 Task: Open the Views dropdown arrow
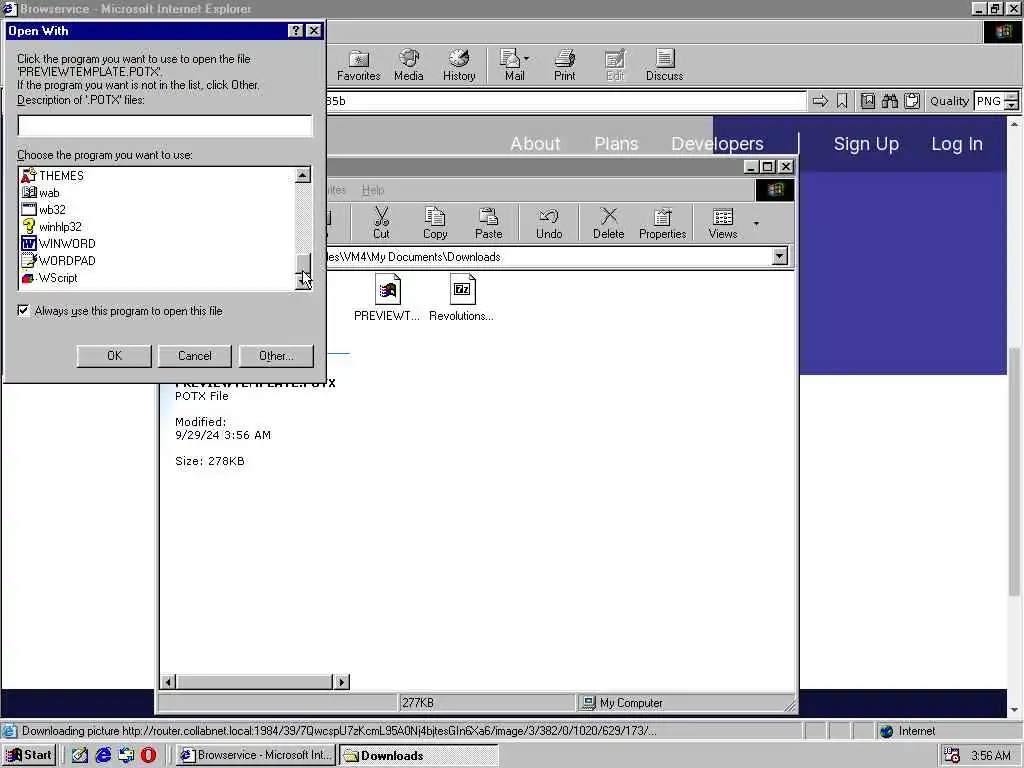tap(756, 223)
